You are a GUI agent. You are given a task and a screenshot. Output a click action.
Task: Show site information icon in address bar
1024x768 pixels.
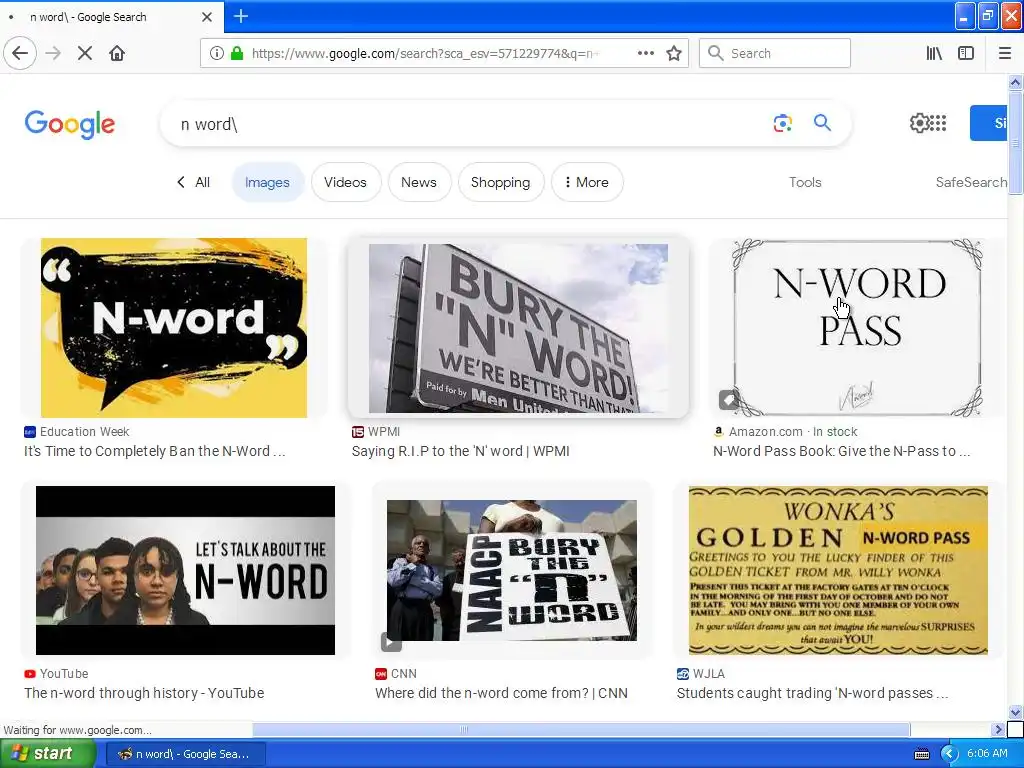217,53
